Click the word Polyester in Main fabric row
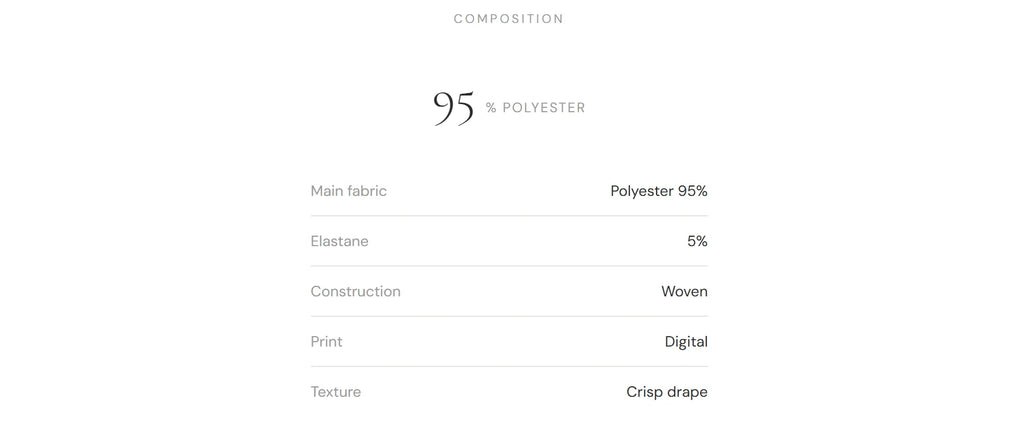Image resolution: width=1024 pixels, height=434 pixels. click(642, 191)
